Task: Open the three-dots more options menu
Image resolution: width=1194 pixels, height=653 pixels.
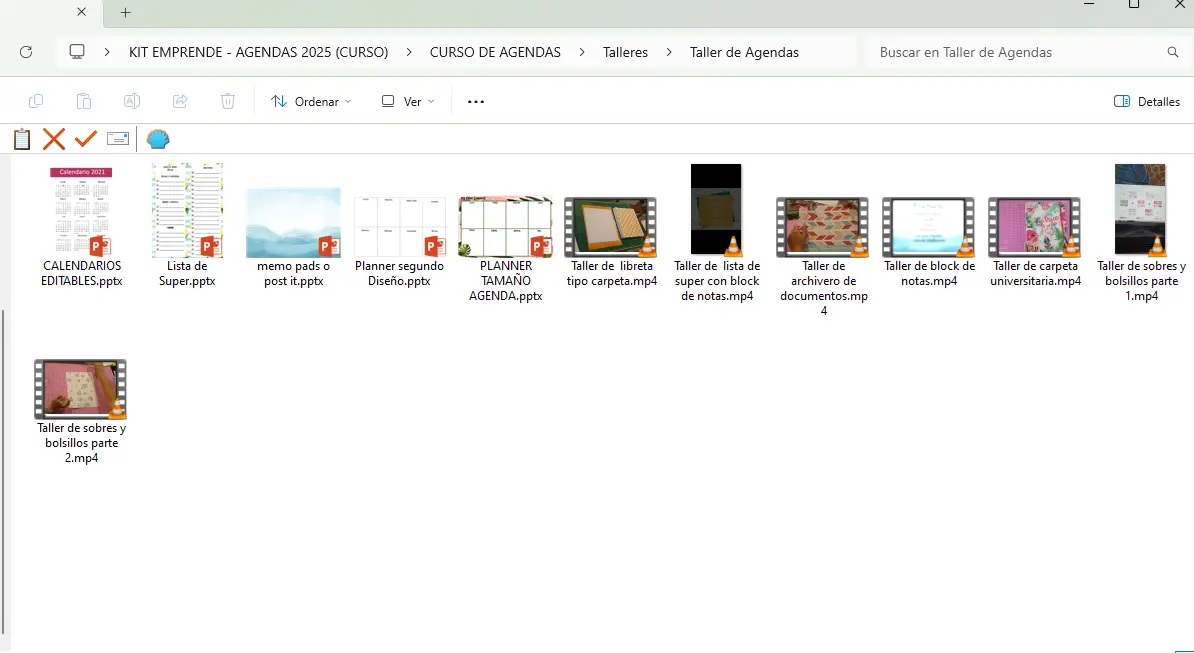Action: coord(476,101)
